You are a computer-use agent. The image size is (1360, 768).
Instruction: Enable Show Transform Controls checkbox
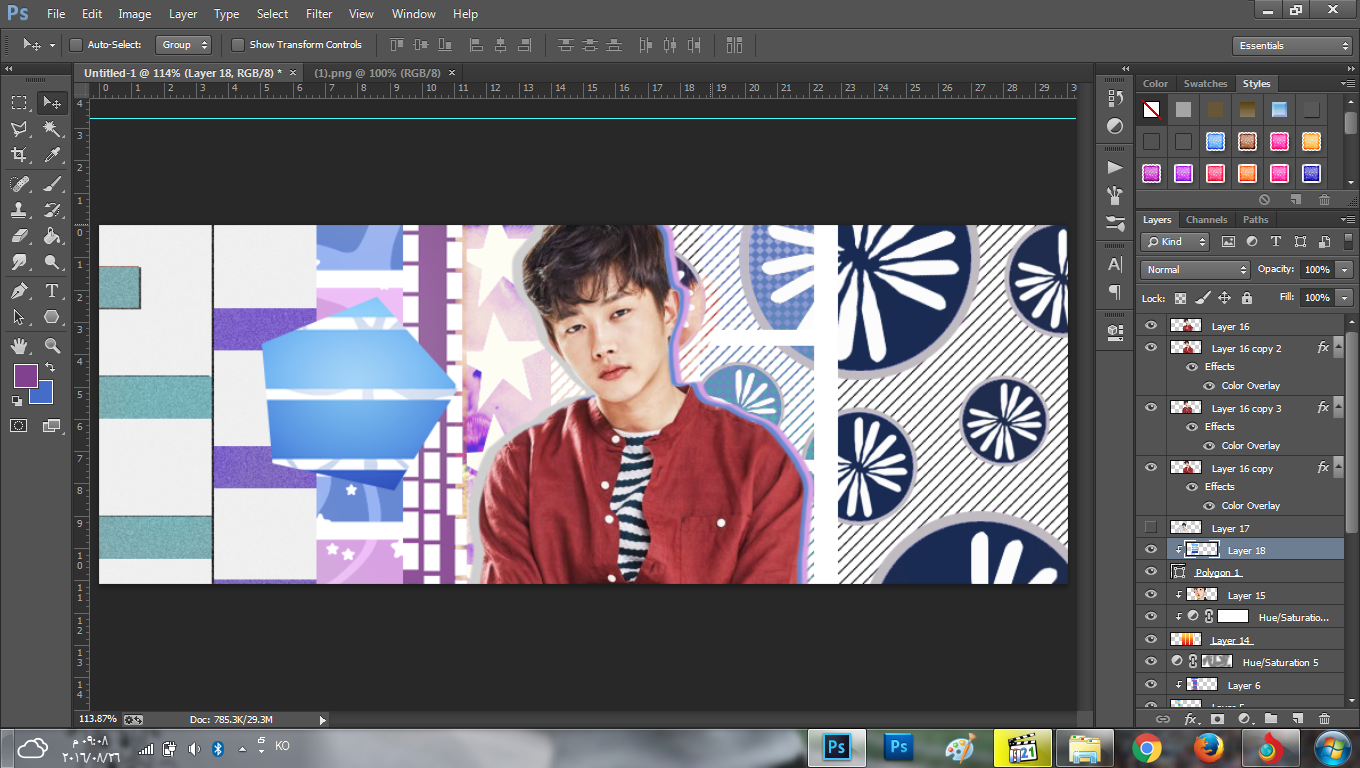pyautogui.click(x=238, y=45)
